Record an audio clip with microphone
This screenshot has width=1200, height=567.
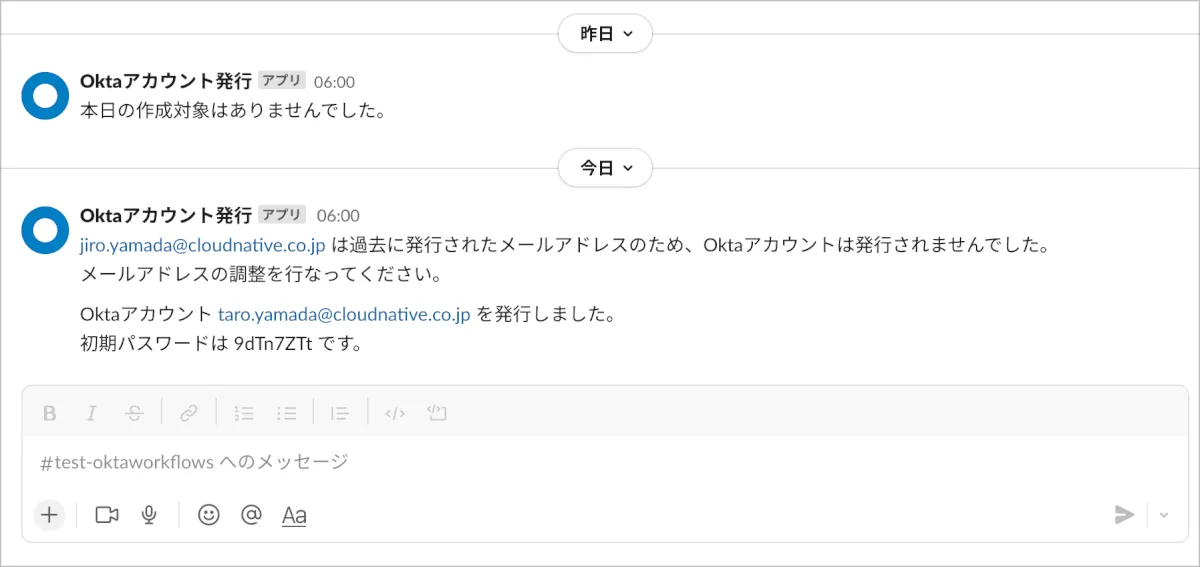tap(149, 515)
